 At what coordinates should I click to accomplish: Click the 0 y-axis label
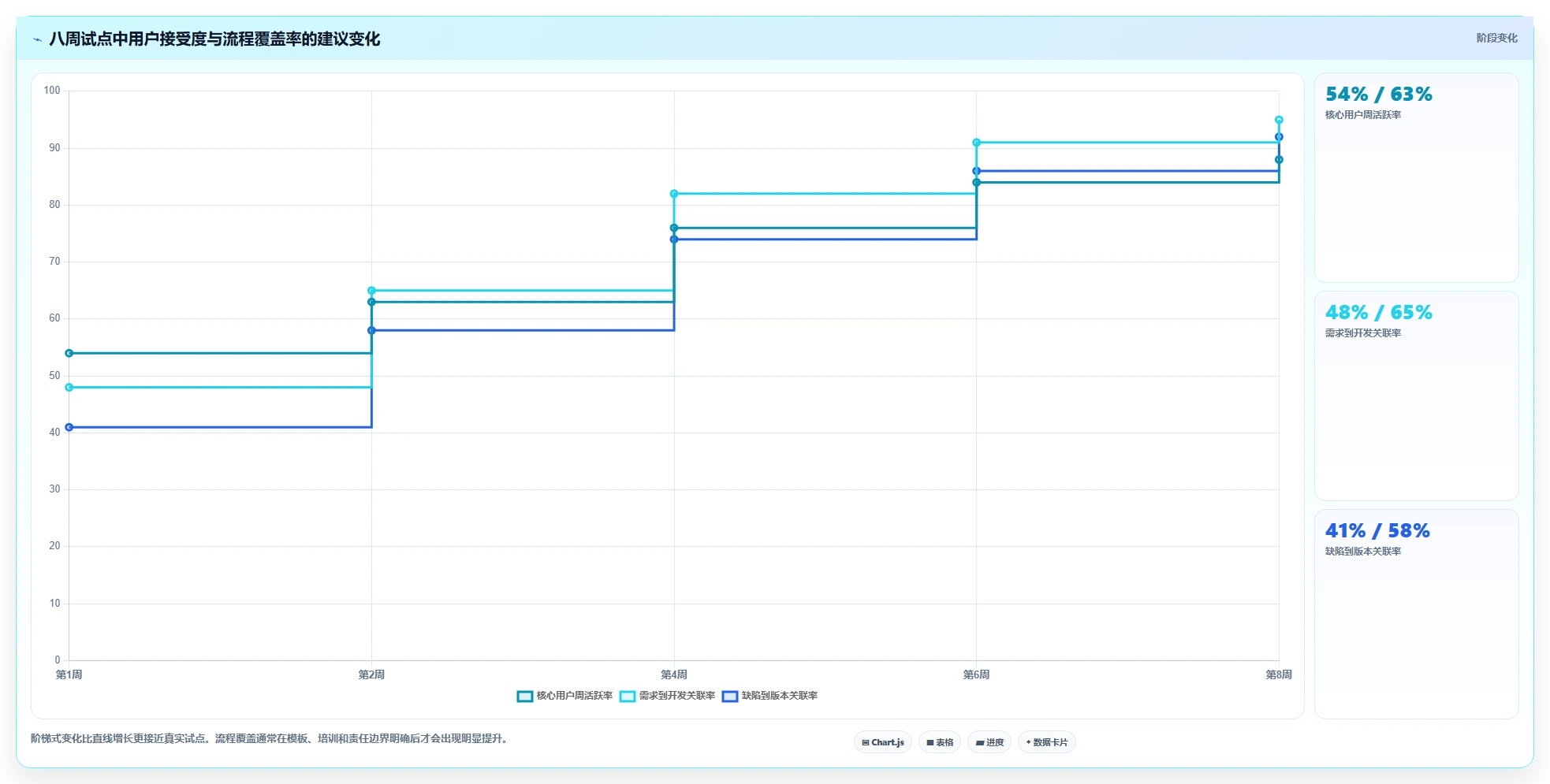click(x=58, y=660)
